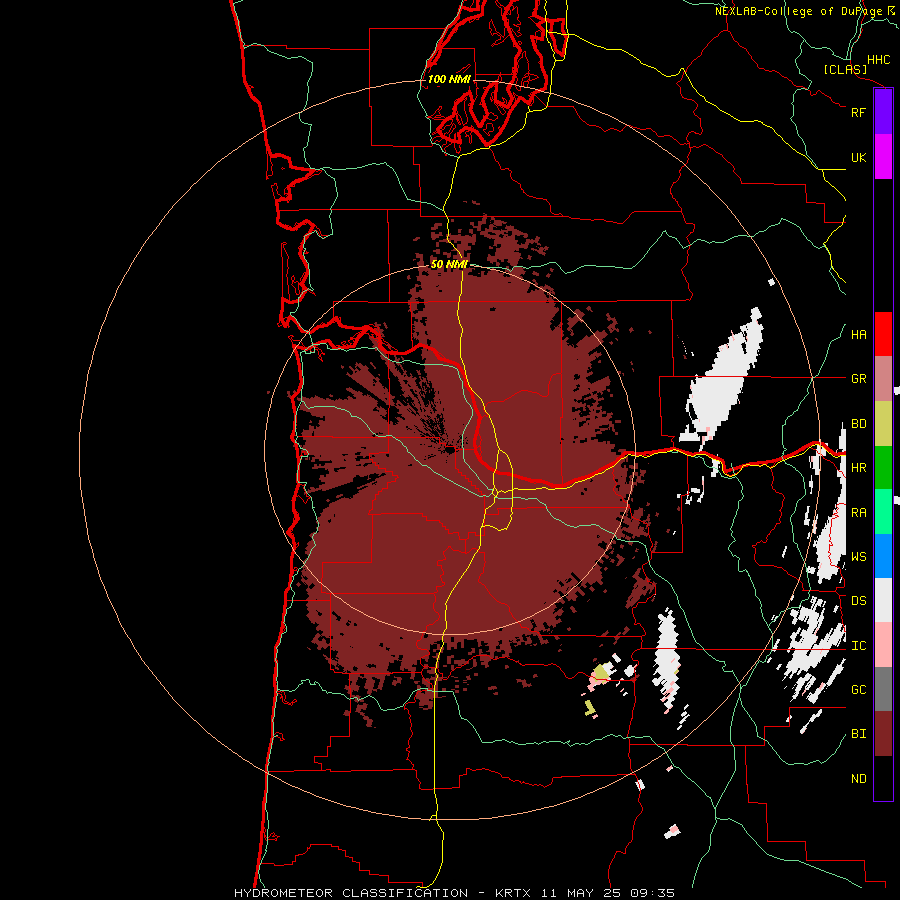Click the BI legend label
The width and height of the screenshot is (900, 900).
[x=858, y=734]
